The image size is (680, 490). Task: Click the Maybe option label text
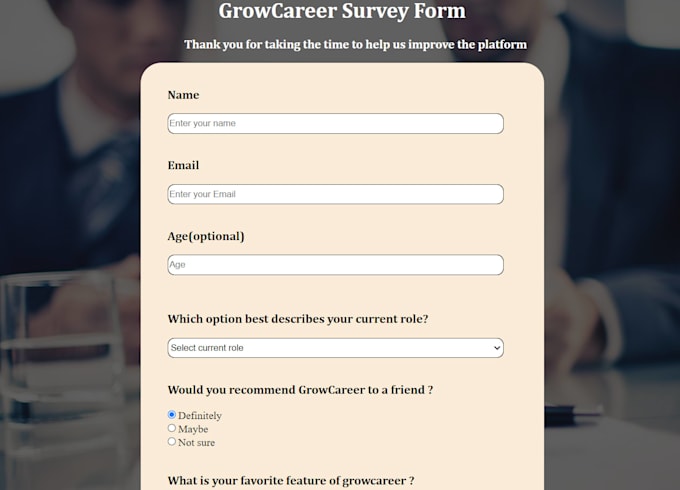coord(193,429)
